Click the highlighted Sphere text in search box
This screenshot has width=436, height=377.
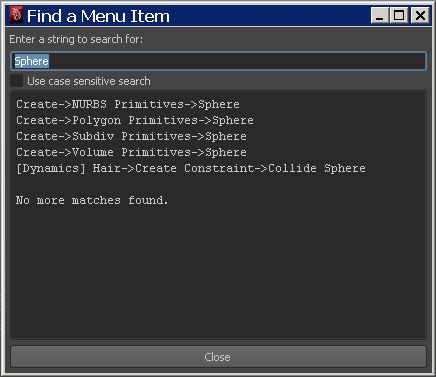(x=32, y=61)
